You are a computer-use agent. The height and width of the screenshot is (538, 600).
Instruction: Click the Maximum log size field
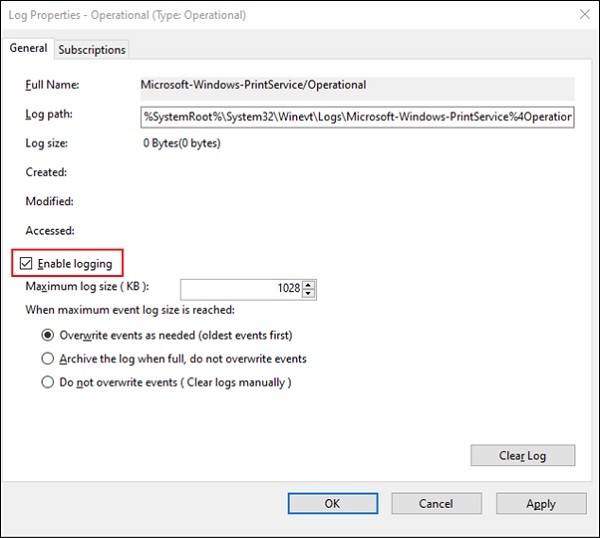pyautogui.click(x=242, y=290)
